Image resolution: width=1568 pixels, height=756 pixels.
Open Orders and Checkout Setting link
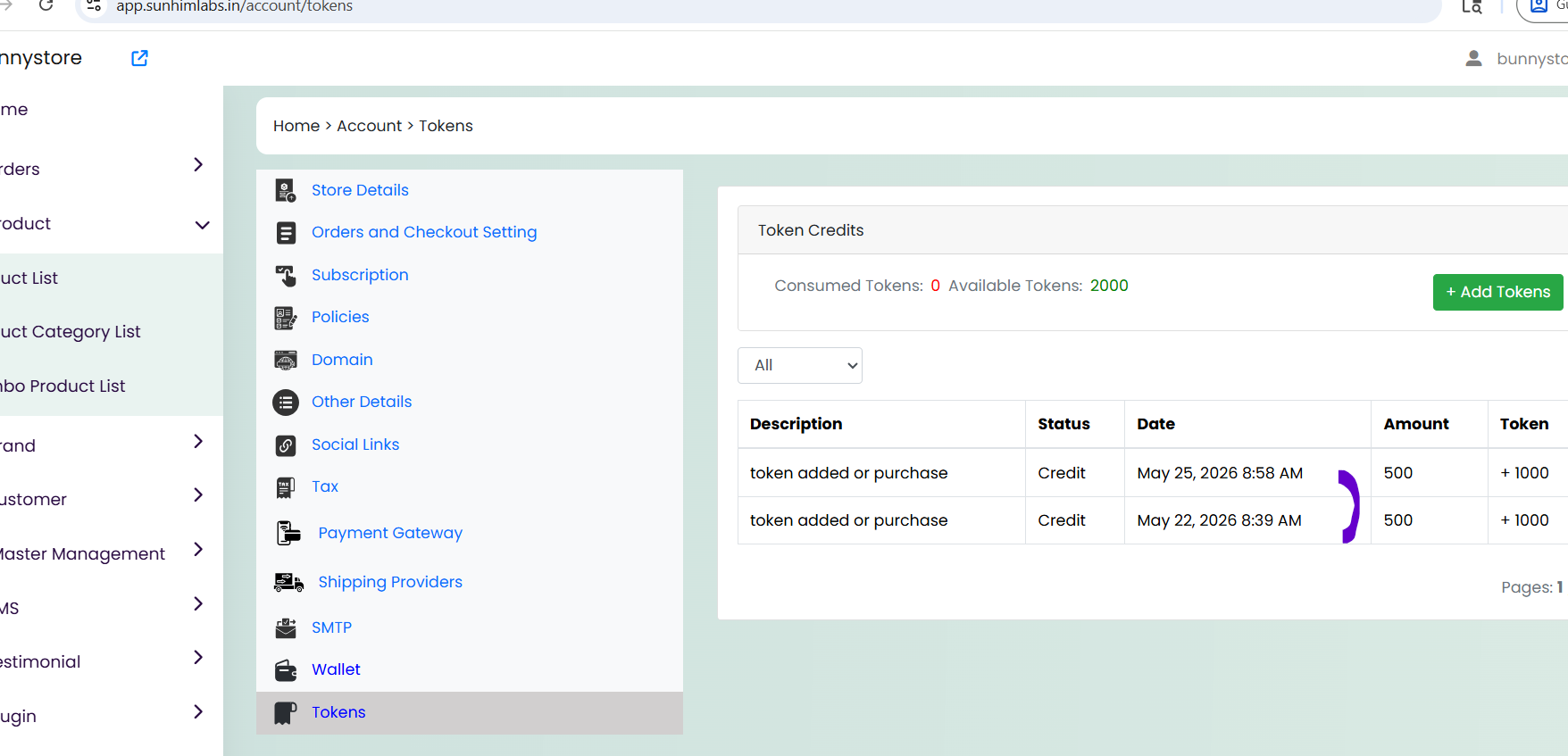pyautogui.click(x=424, y=232)
